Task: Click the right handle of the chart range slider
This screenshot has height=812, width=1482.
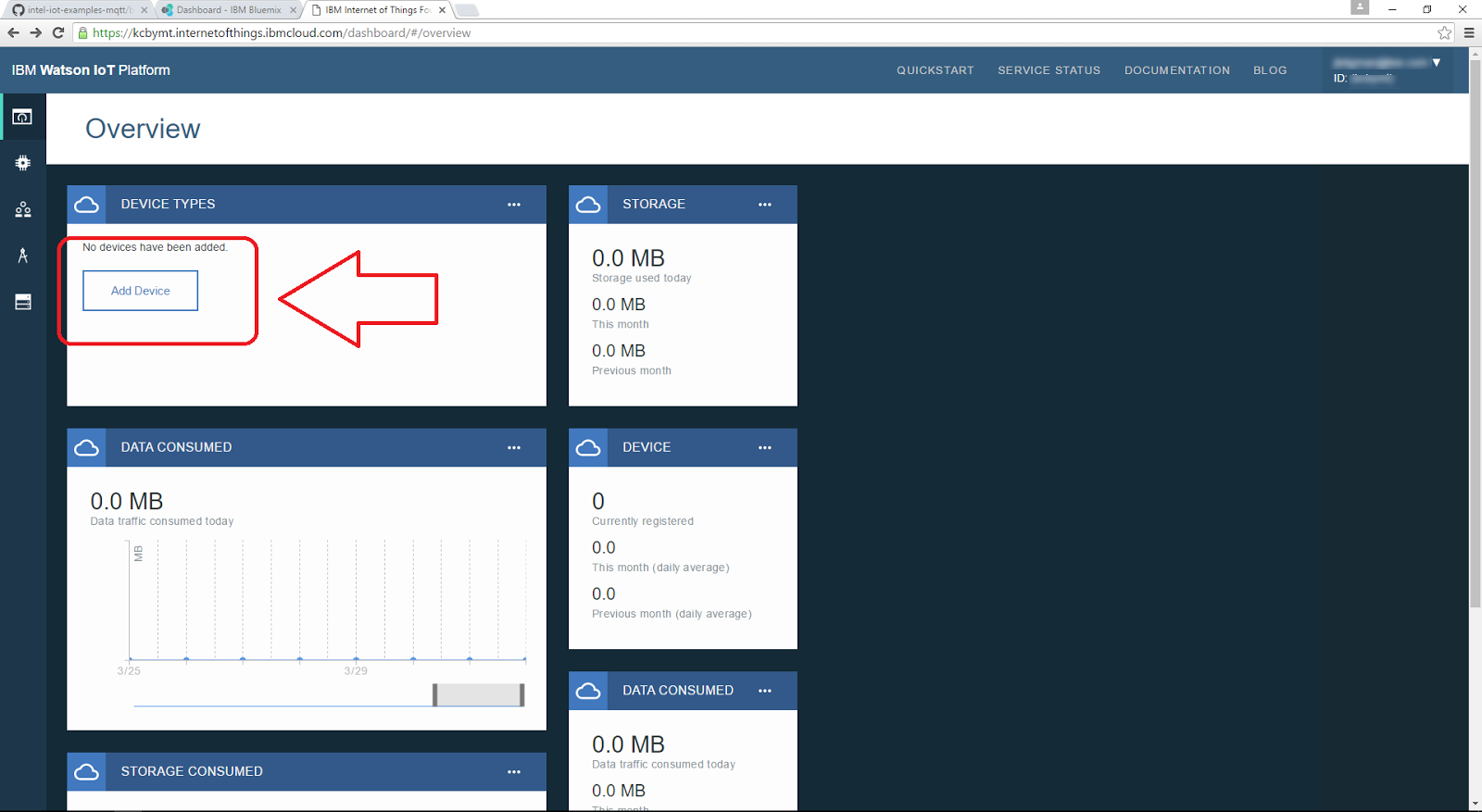Action: pos(522,695)
